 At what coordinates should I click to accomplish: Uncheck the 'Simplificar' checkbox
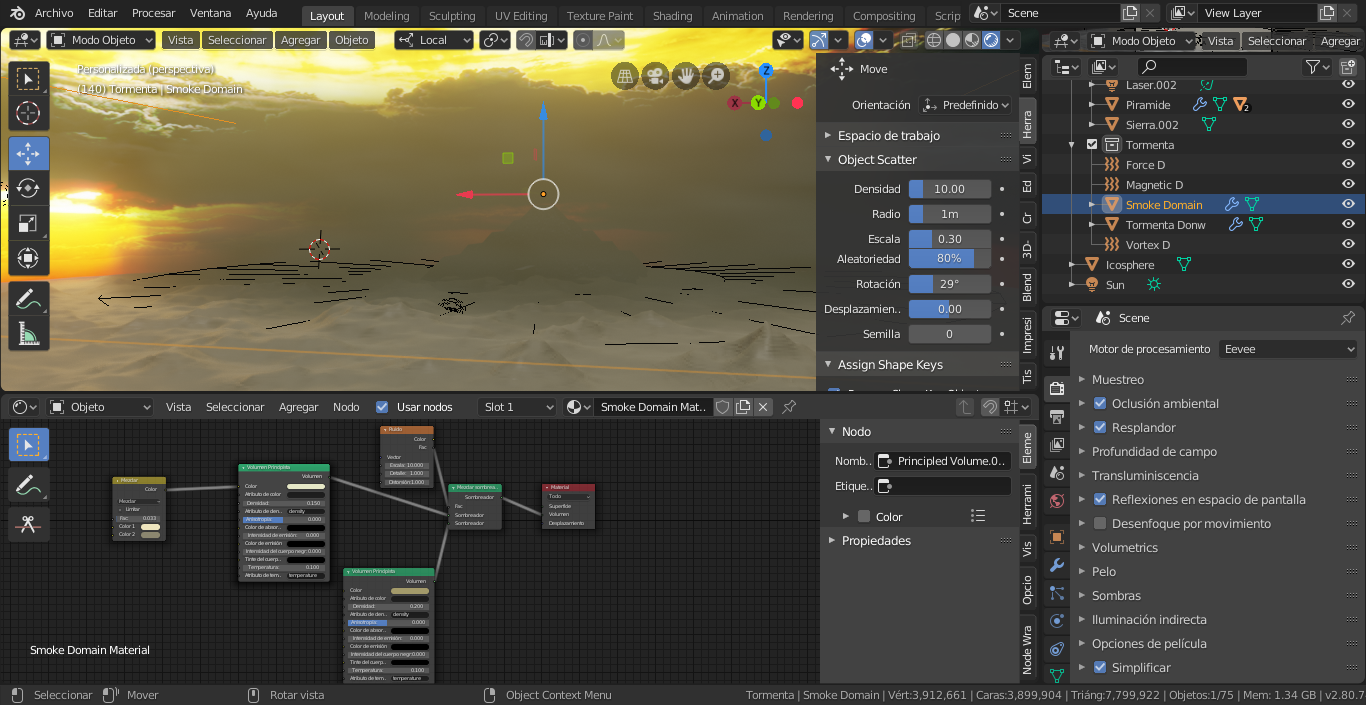pyautogui.click(x=1100, y=667)
